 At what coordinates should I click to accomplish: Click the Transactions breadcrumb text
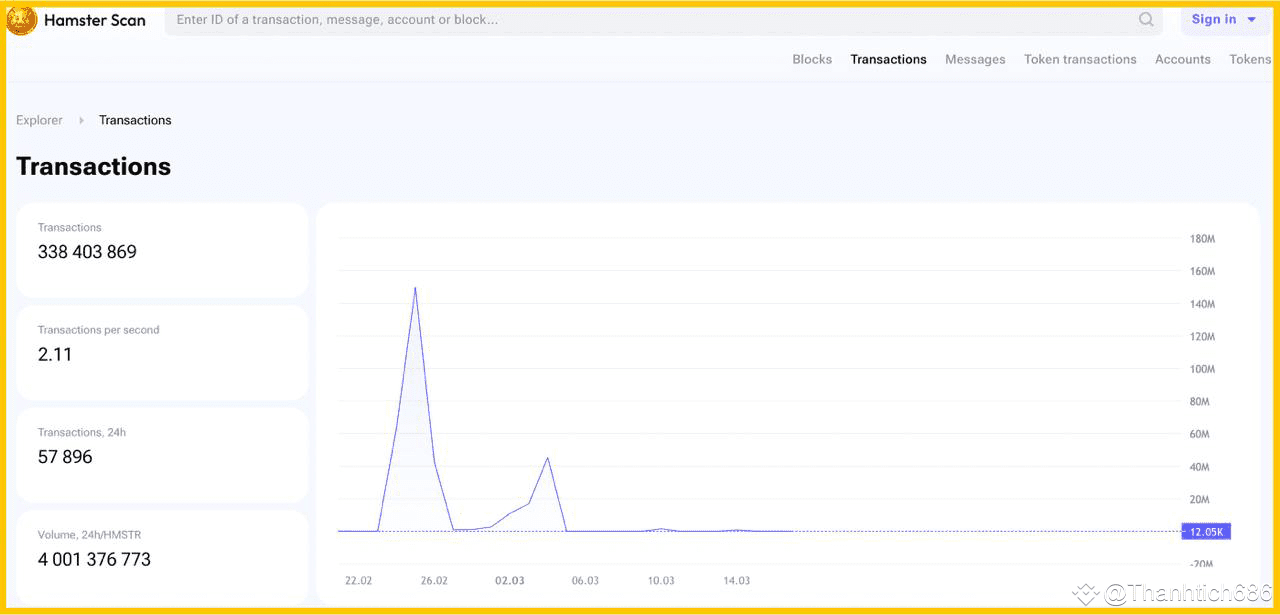point(135,120)
